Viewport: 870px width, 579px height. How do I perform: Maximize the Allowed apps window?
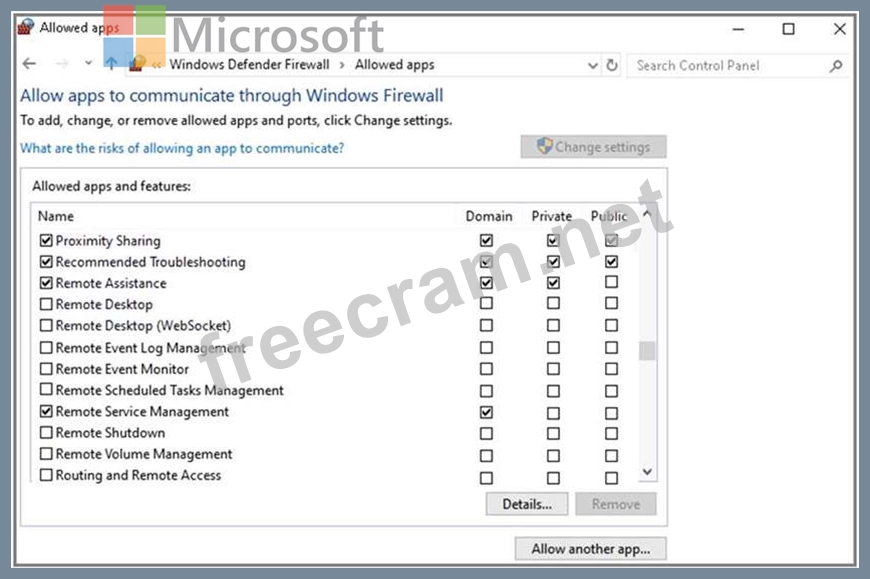click(x=788, y=29)
